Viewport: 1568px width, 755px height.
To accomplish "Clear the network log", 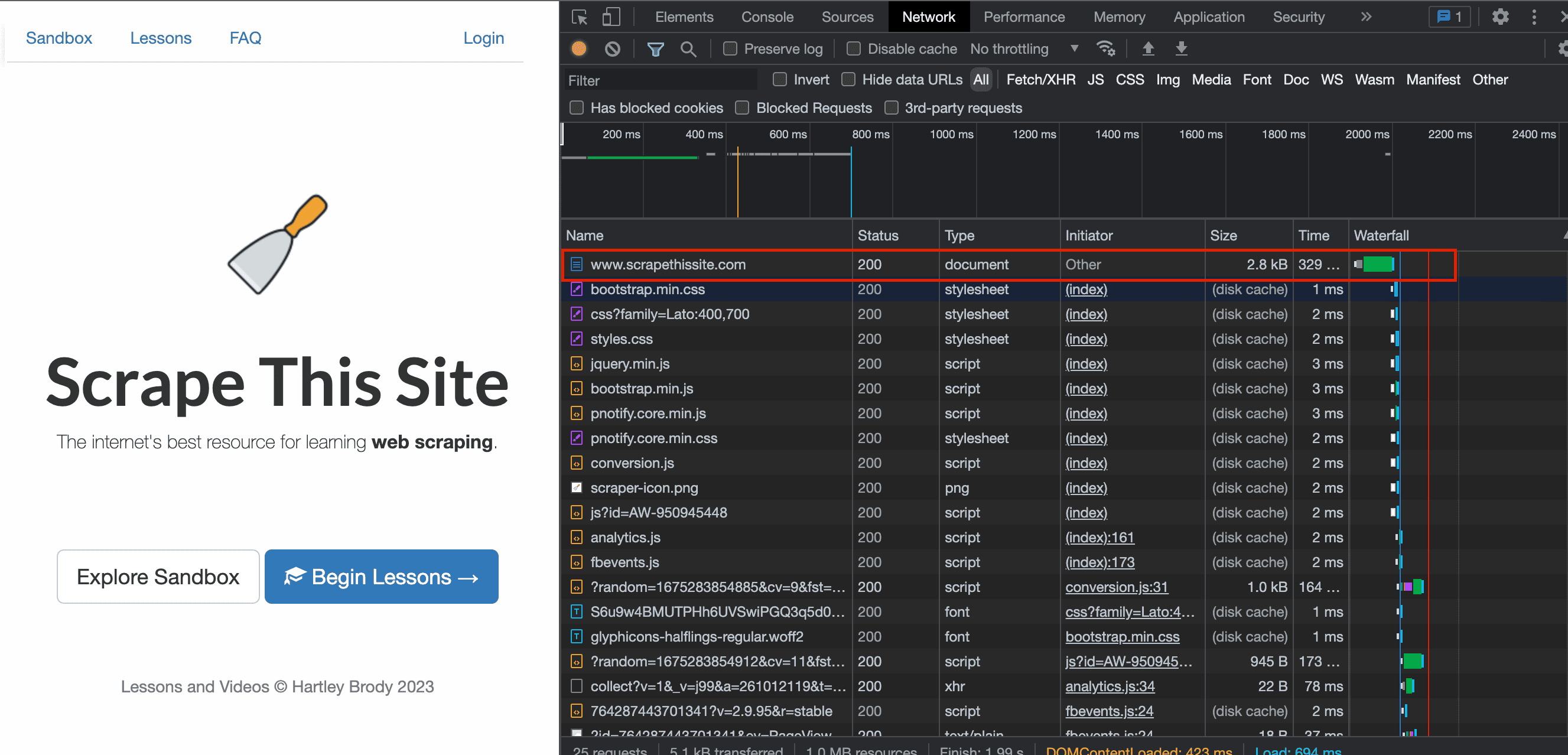I will [612, 48].
